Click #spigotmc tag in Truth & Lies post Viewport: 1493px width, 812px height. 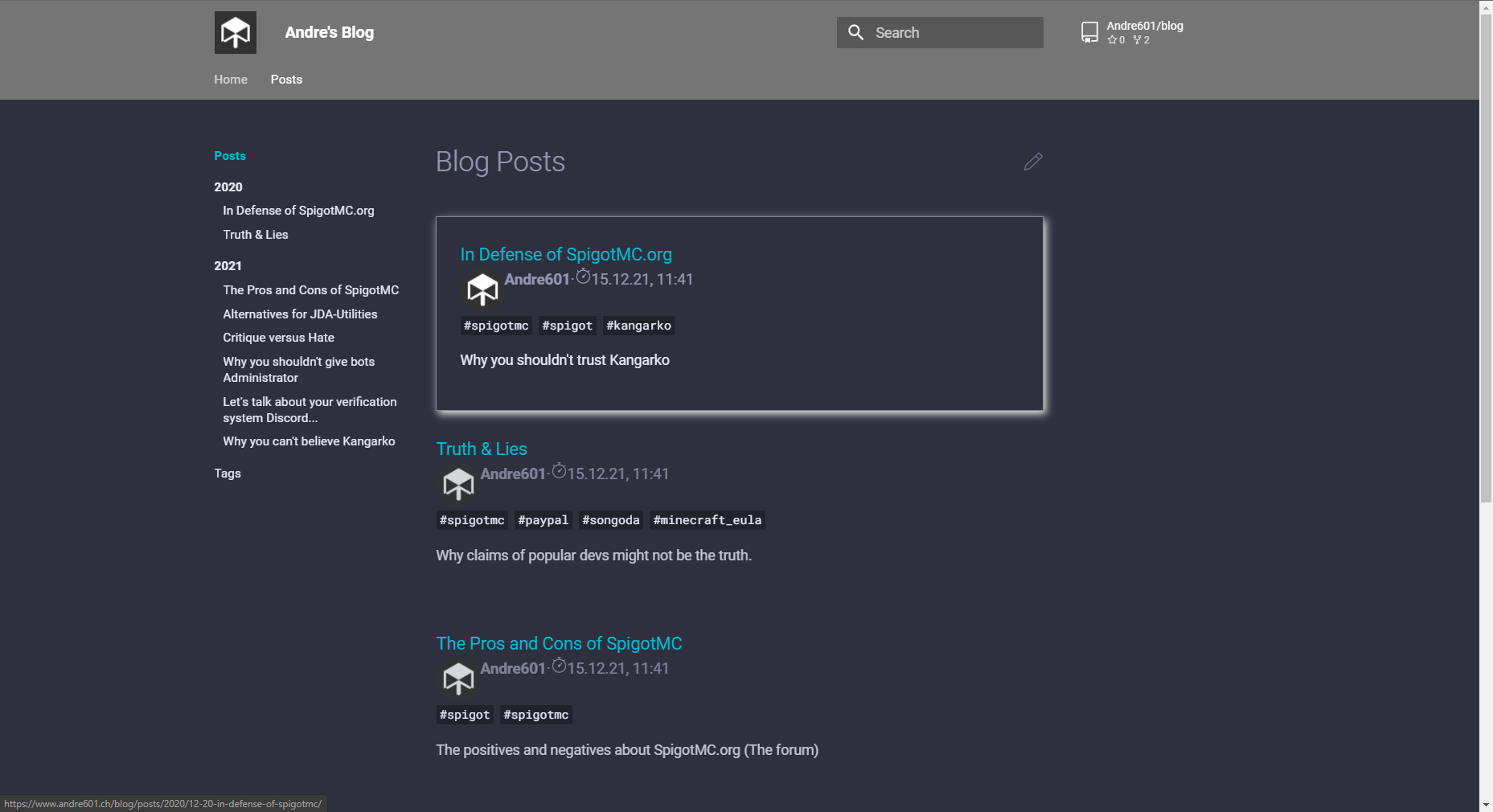click(x=472, y=520)
